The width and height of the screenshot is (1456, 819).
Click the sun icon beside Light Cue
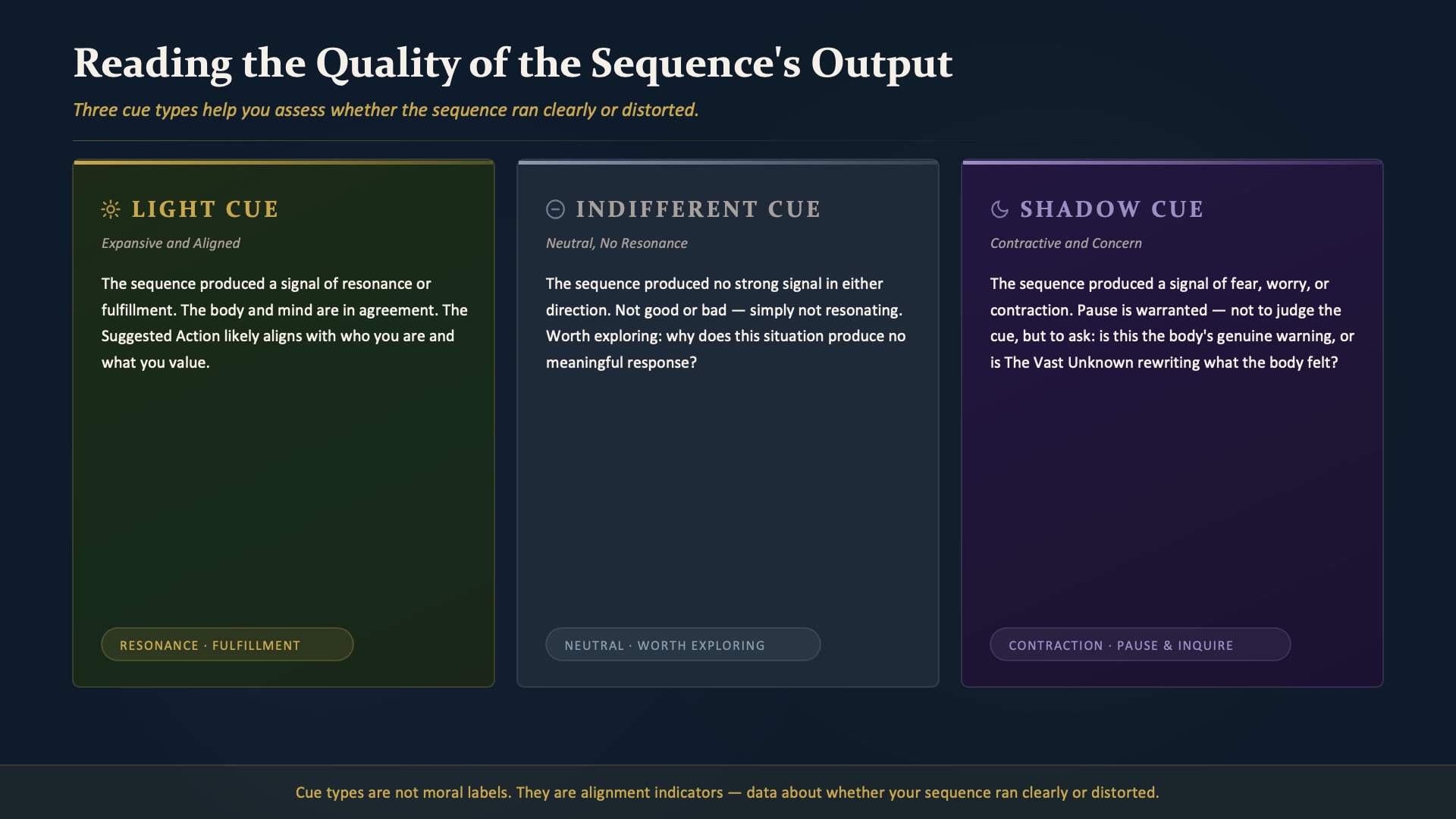coord(111,209)
